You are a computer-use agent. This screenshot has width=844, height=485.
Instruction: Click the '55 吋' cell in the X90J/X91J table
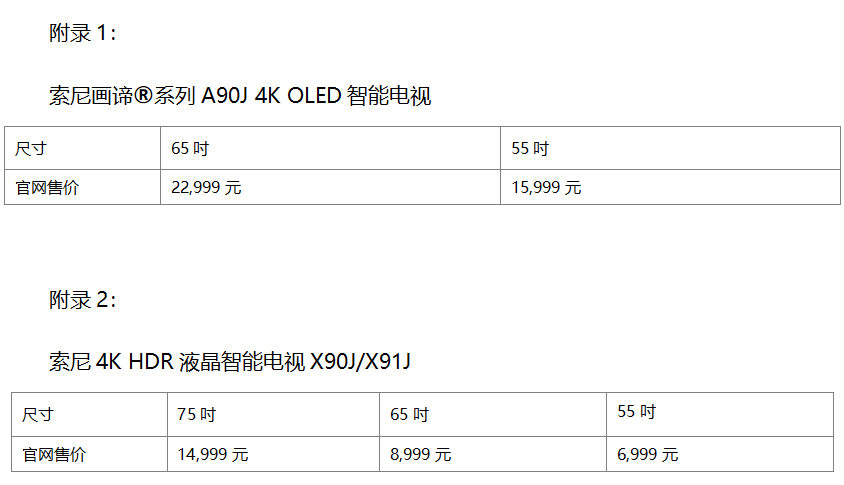point(637,412)
